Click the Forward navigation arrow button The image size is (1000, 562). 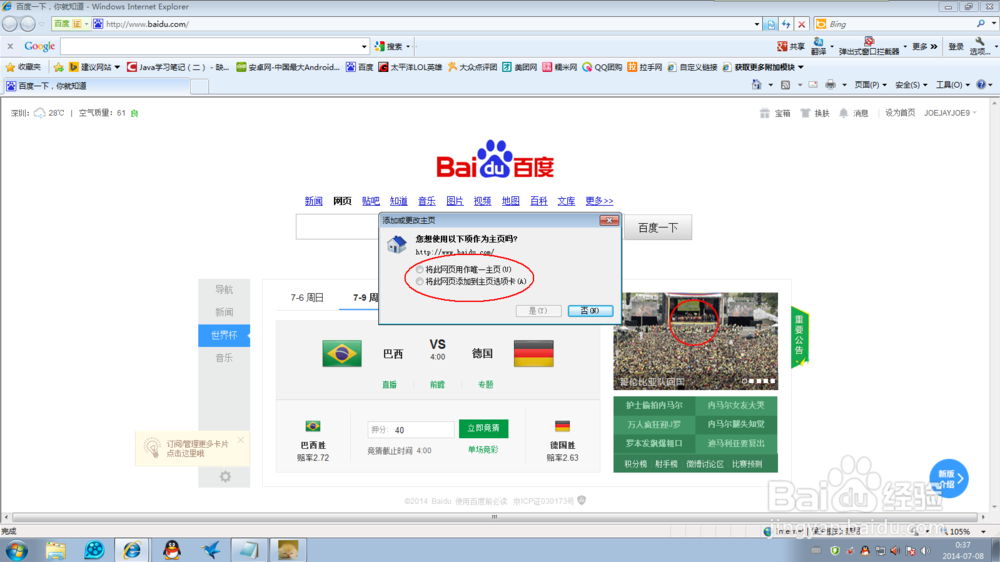pos(27,24)
